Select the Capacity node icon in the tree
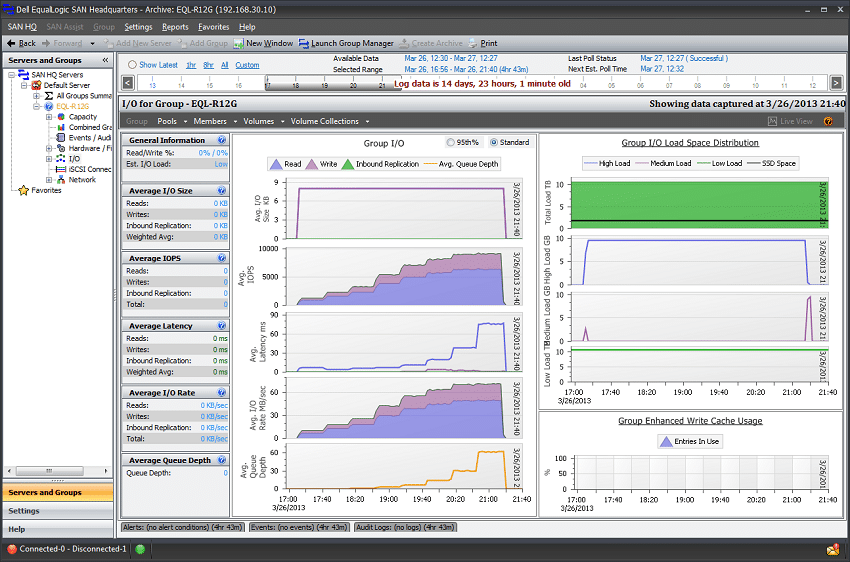Image resolution: width=850 pixels, height=562 pixels. (61, 117)
